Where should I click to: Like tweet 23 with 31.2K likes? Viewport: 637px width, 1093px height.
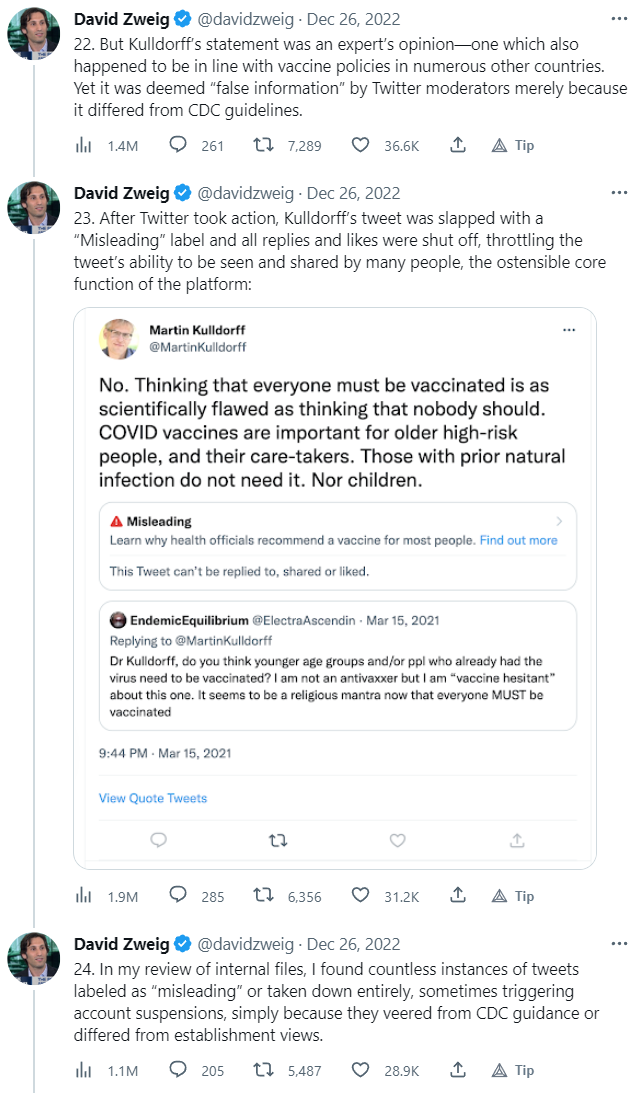coord(360,896)
